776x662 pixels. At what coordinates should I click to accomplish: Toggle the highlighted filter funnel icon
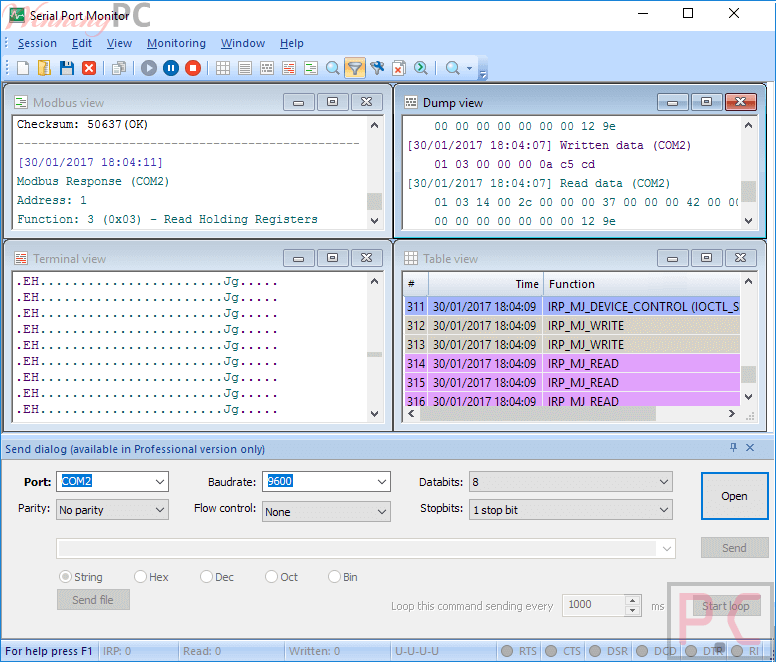[355, 68]
